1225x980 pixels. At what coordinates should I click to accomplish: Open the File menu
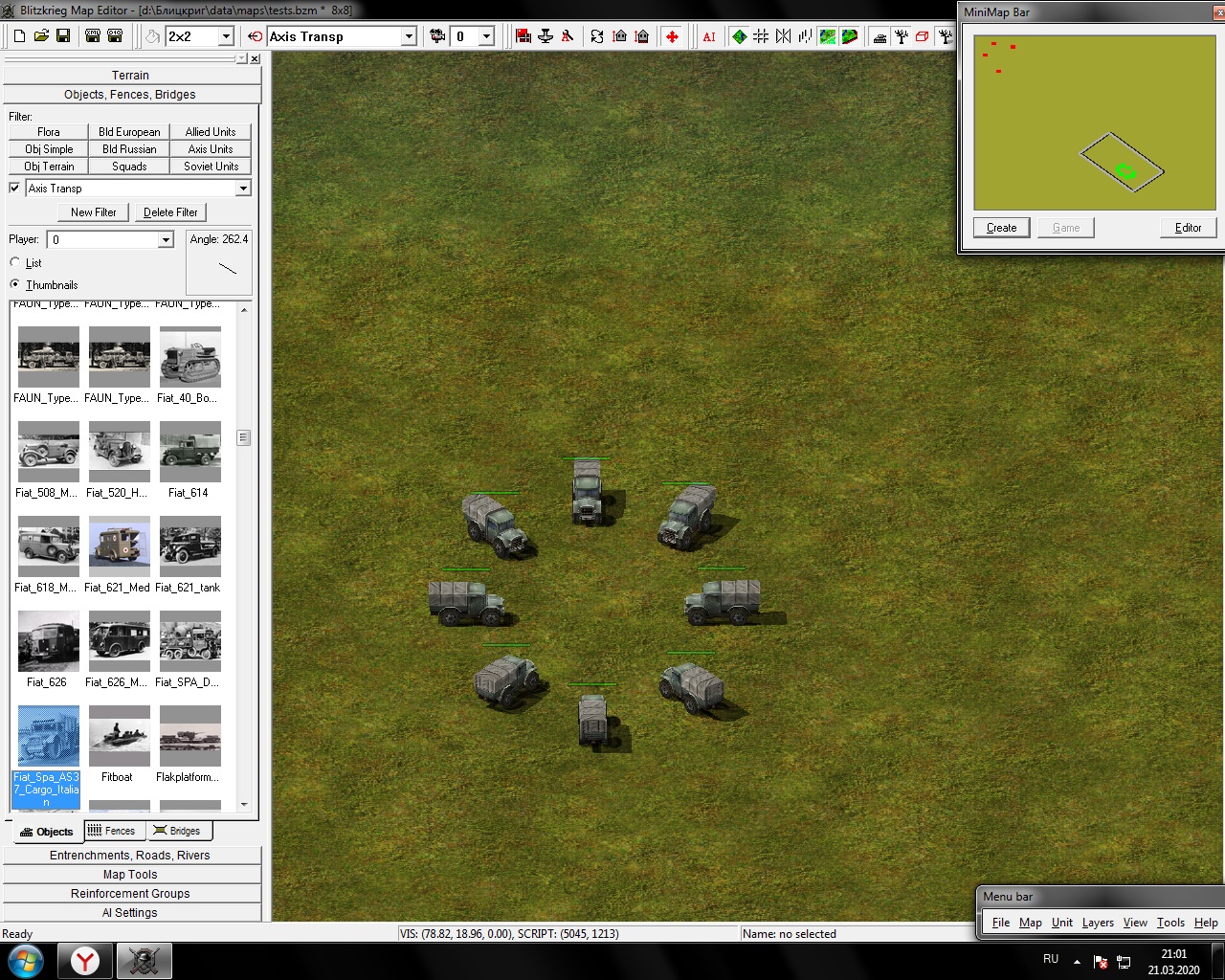pyautogui.click(x=1001, y=923)
